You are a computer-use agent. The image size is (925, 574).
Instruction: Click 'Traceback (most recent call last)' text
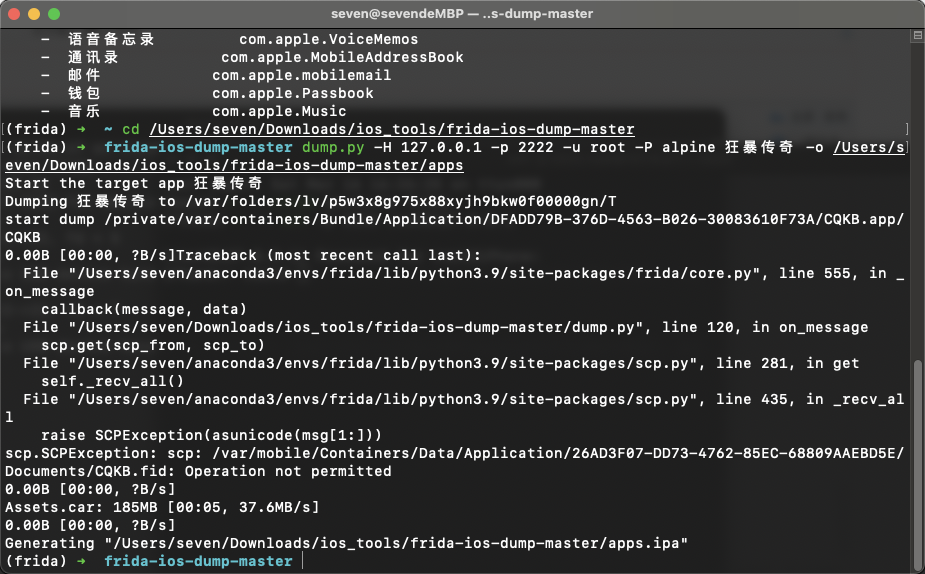point(329,255)
